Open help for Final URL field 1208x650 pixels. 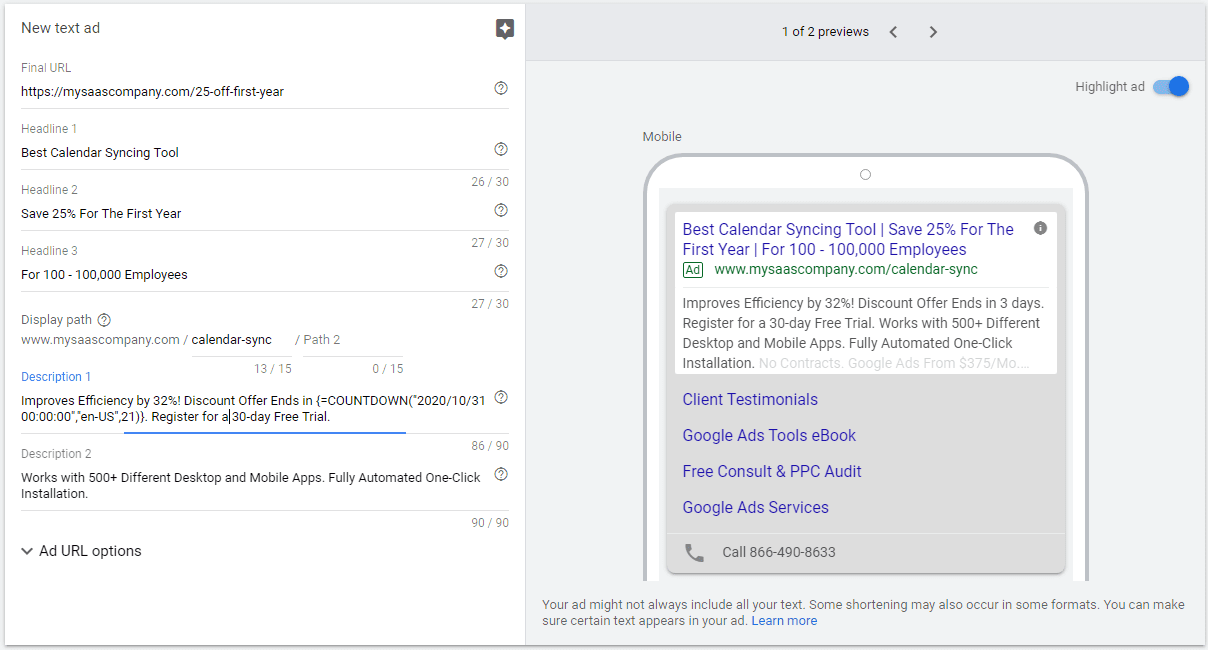pos(501,88)
